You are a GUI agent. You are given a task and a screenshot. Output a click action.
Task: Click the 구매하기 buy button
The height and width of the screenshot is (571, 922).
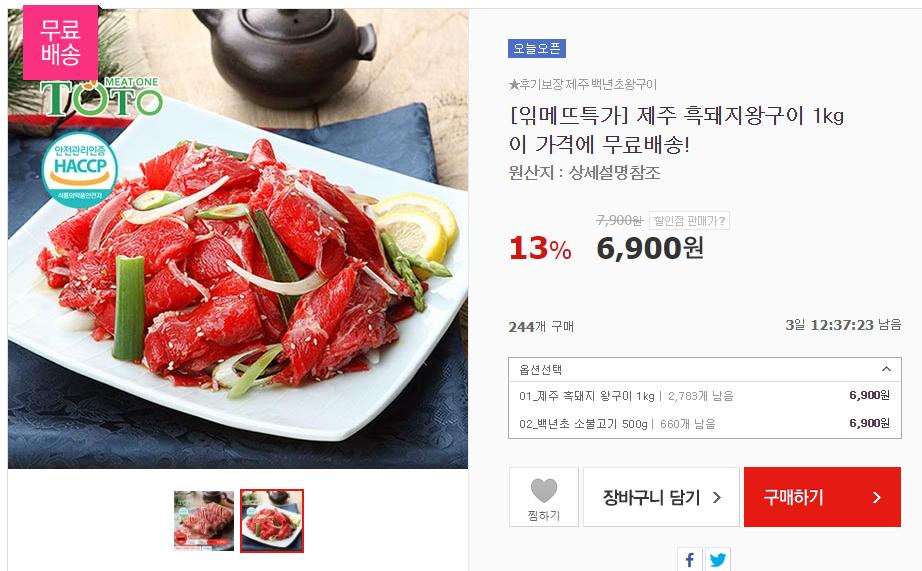pyautogui.click(x=822, y=497)
